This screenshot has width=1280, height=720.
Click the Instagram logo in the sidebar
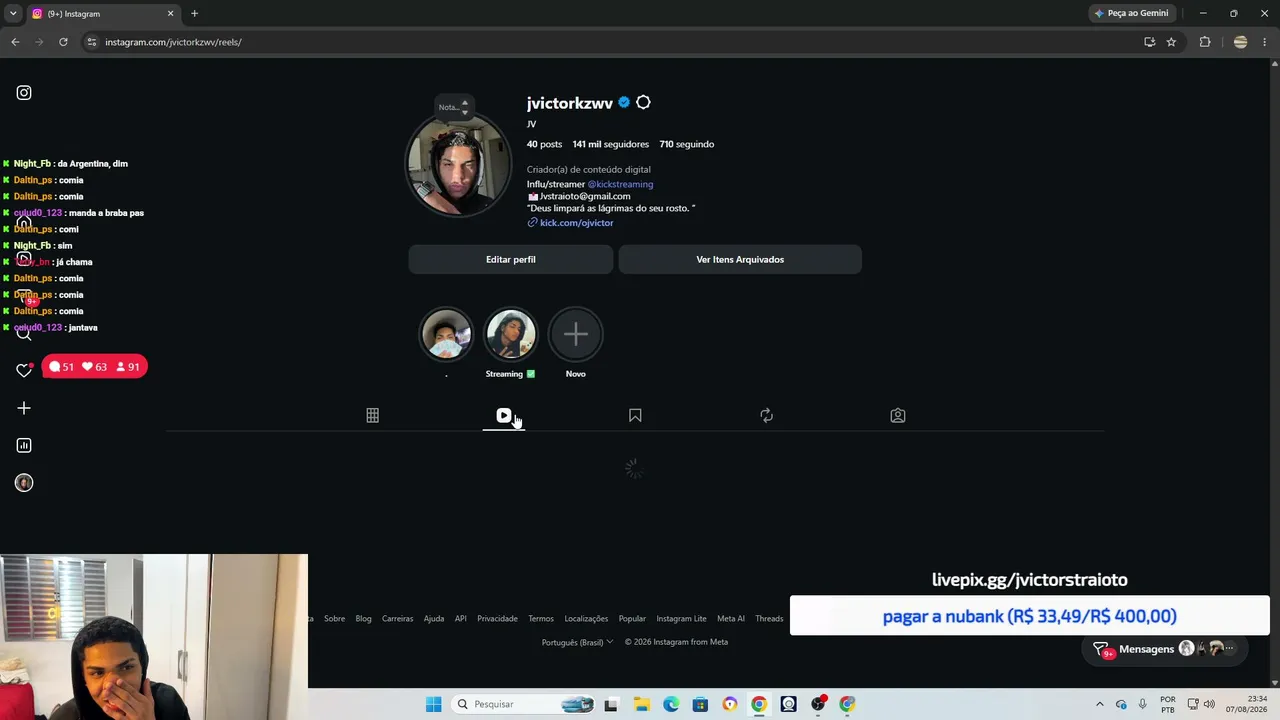[24, 93]
